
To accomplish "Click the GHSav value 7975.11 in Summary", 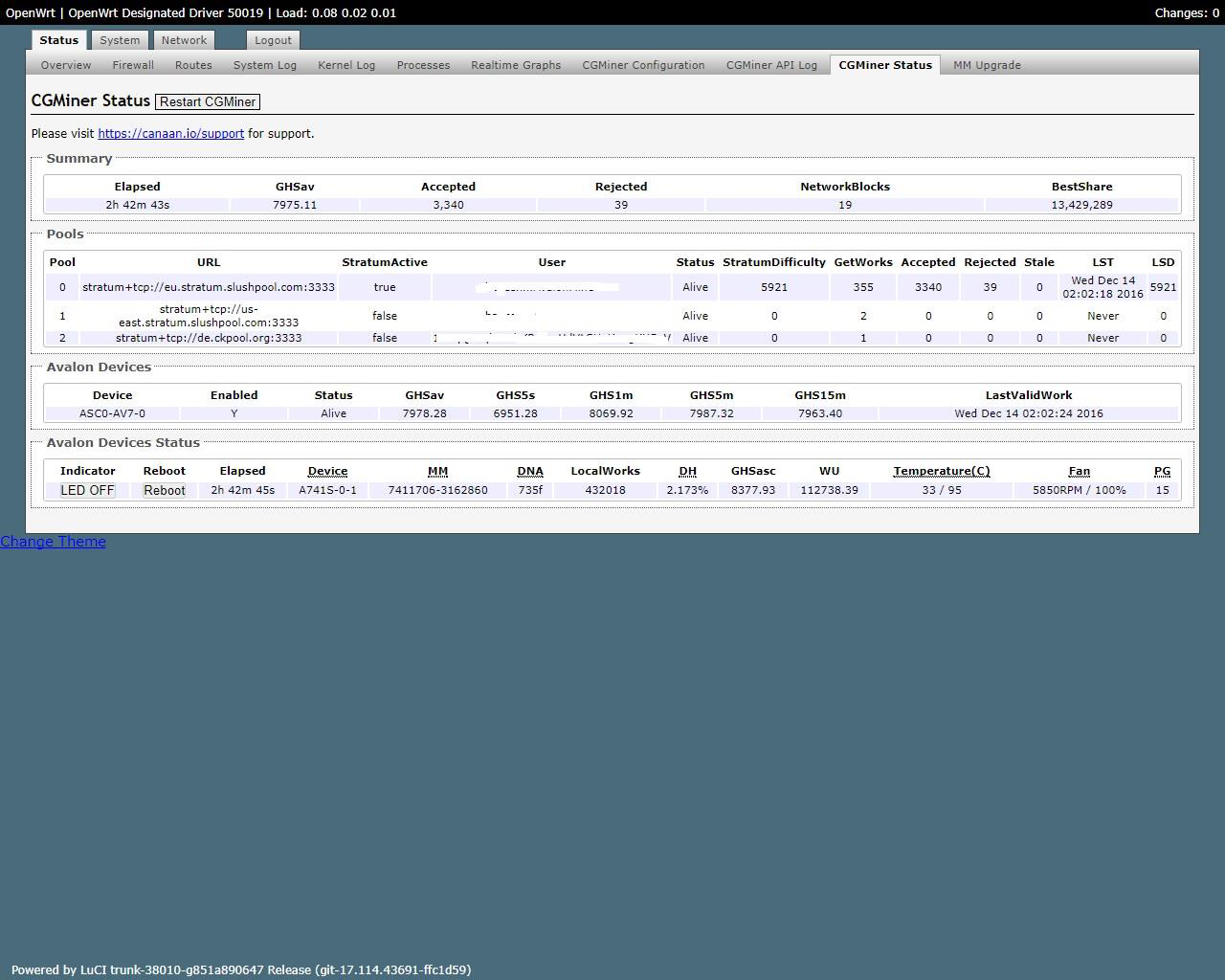I will [295, 205].
